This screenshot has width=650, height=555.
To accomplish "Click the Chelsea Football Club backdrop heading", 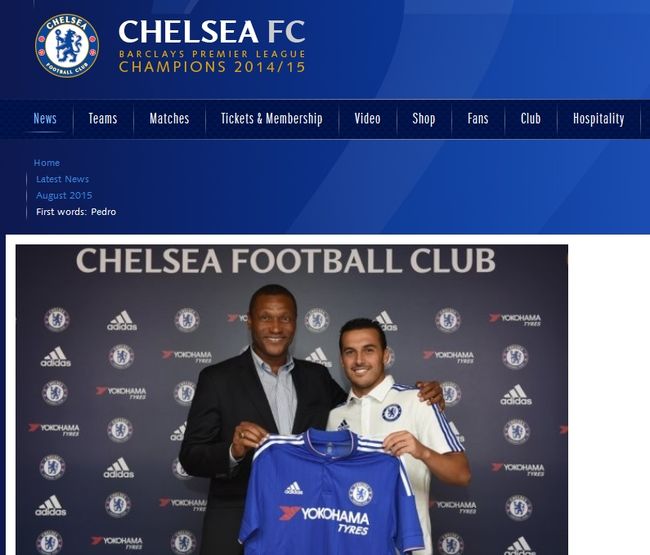I will [x=286, y=261].
